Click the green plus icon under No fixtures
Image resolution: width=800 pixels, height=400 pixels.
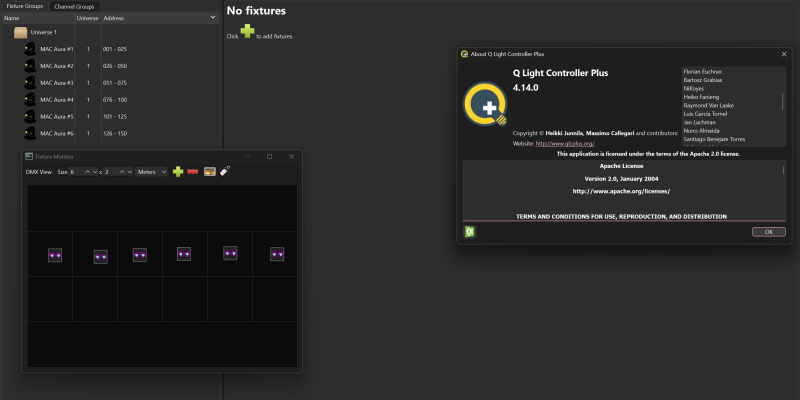coord(247,32)
